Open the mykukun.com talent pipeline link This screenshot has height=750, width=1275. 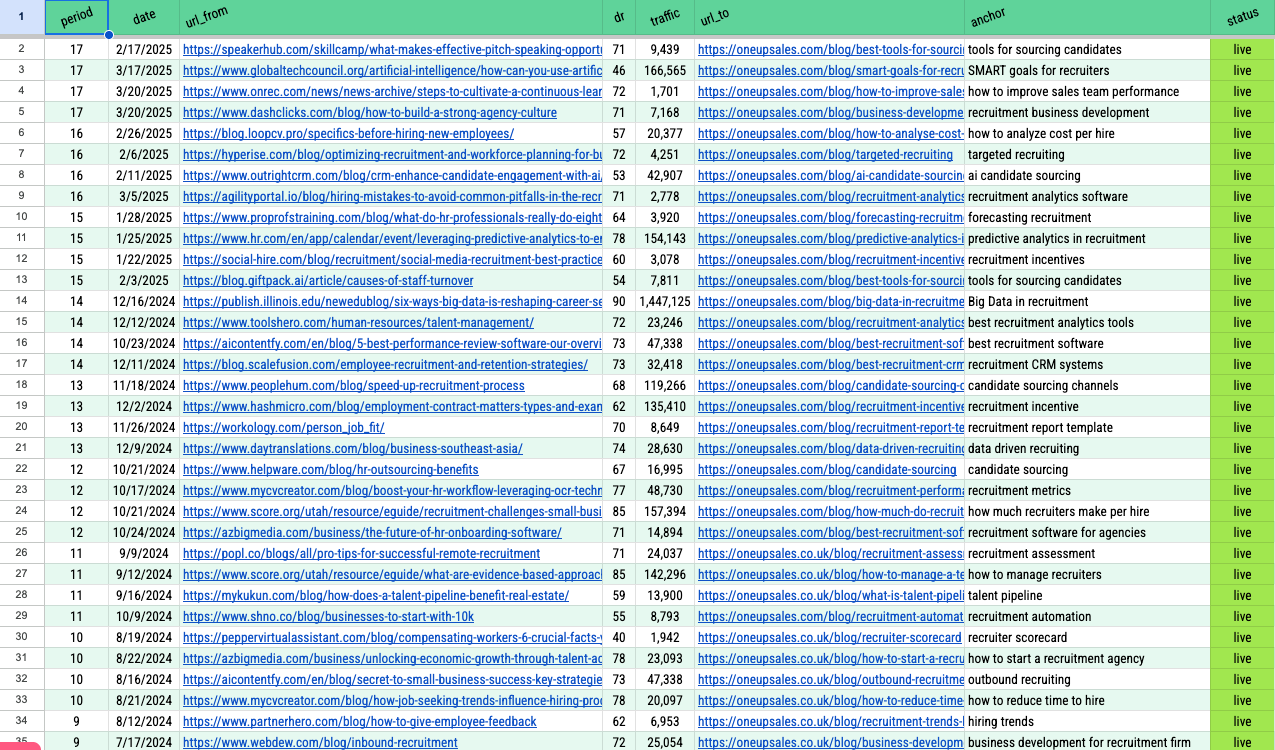(x=376, y=595)
